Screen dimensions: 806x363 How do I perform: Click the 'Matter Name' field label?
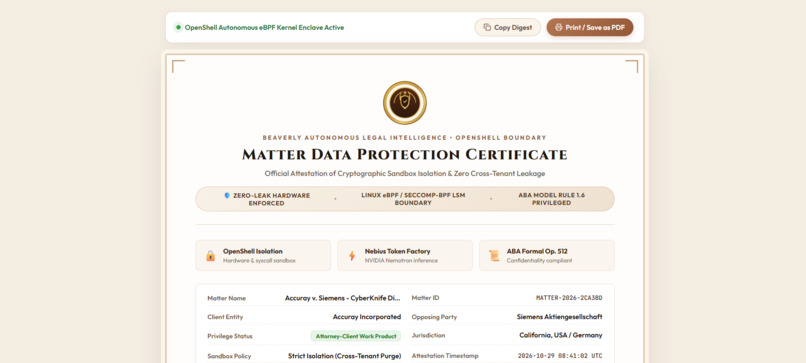coord(227,298)
